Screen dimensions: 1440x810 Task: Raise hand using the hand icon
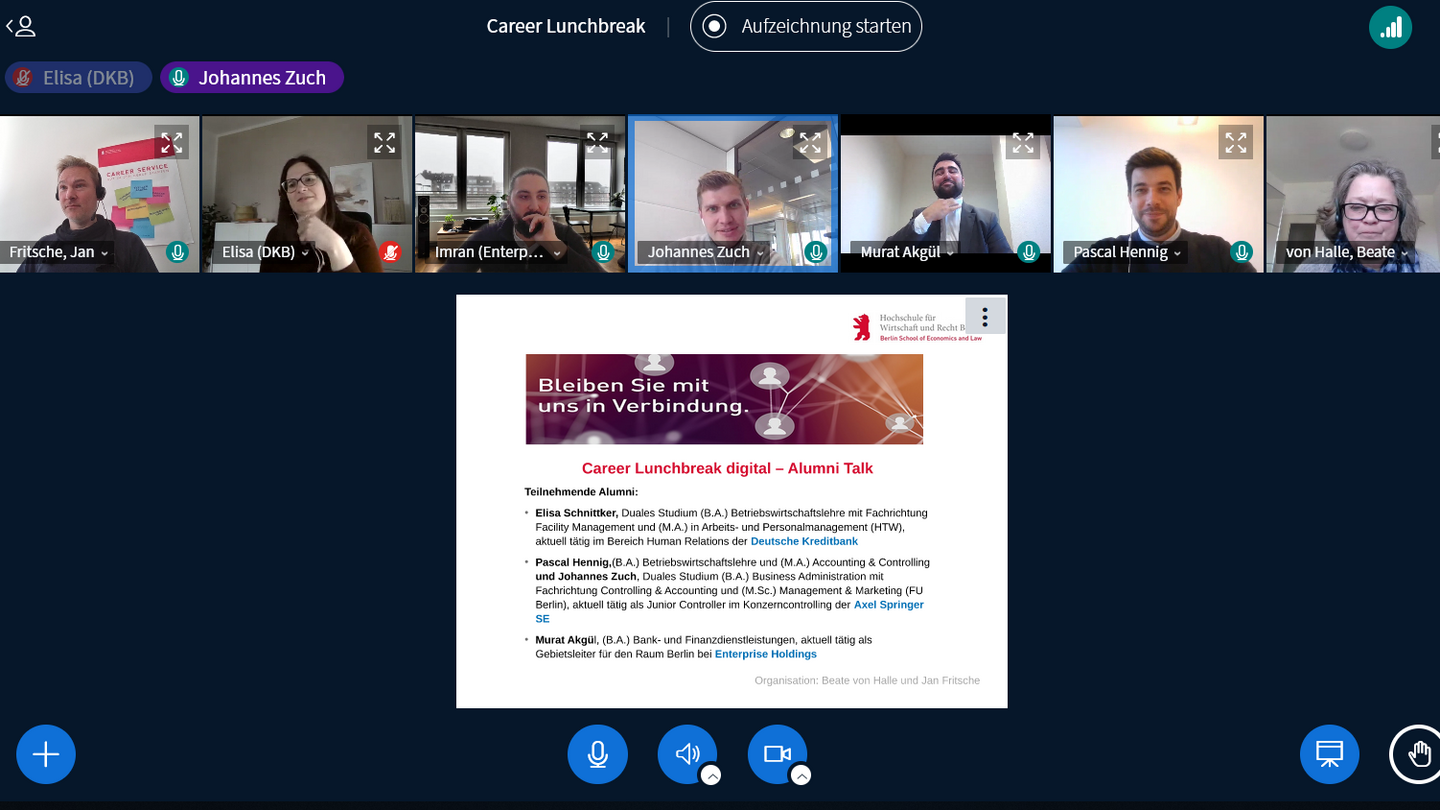point(1419,754)
